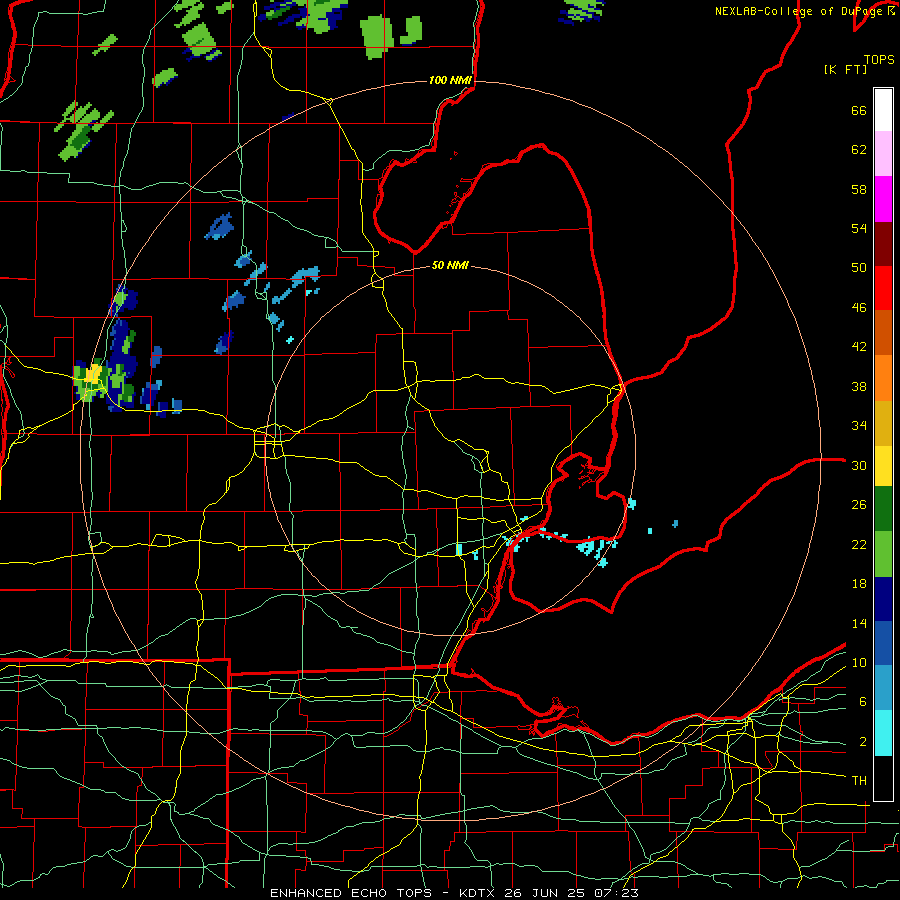Select the 46 value on the legend scale

coord(859,308)
